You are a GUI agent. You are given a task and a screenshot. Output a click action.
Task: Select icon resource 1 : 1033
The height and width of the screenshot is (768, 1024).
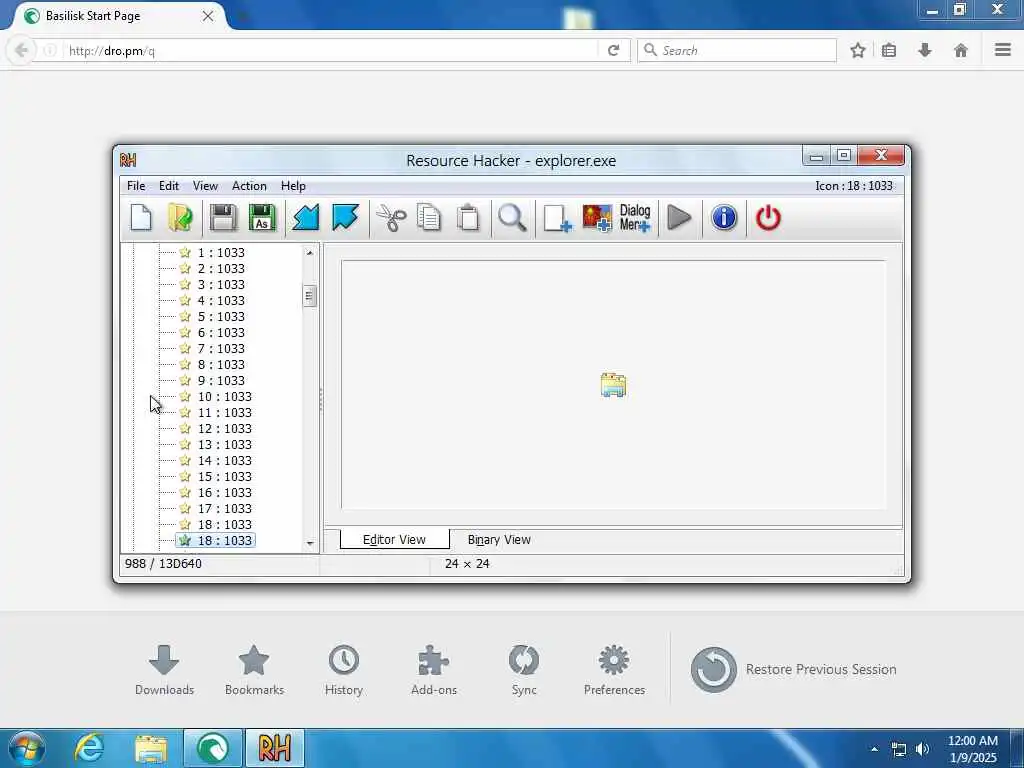(221, 253)
